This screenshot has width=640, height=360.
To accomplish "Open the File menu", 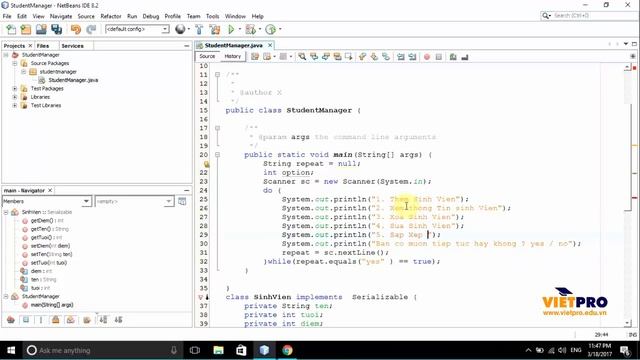I will click(x=7, y=16).
